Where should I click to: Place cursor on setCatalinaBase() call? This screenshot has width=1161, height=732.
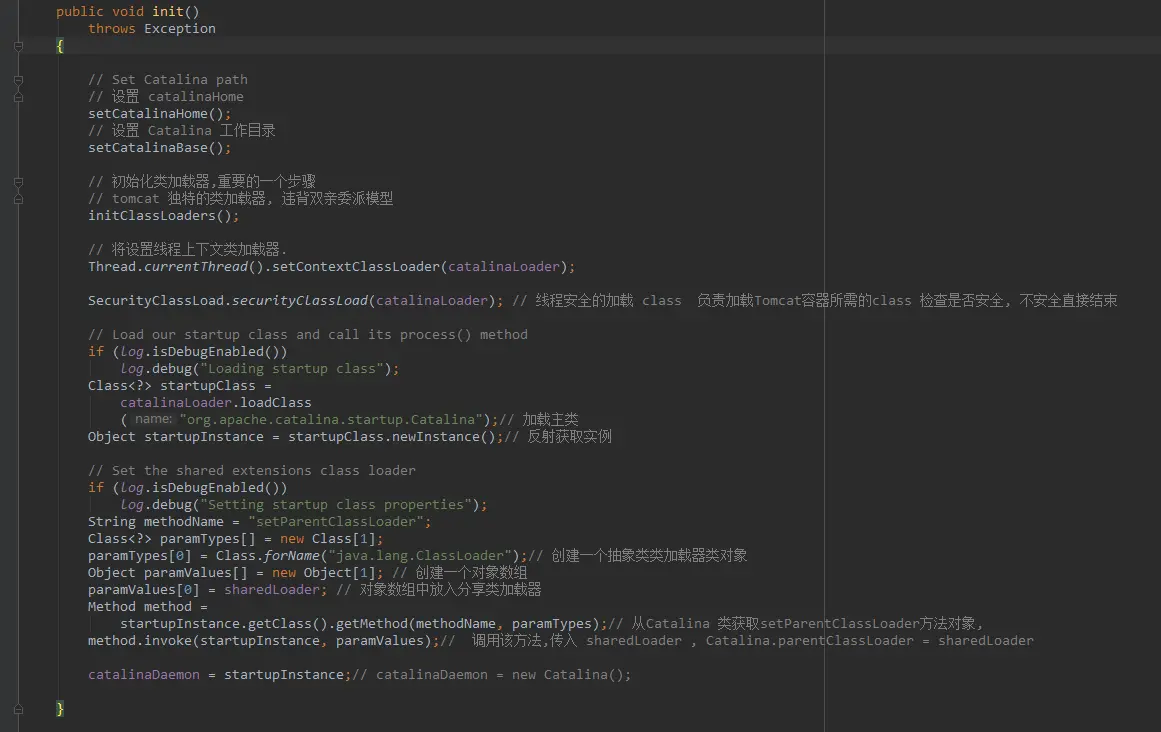(159, 148)
